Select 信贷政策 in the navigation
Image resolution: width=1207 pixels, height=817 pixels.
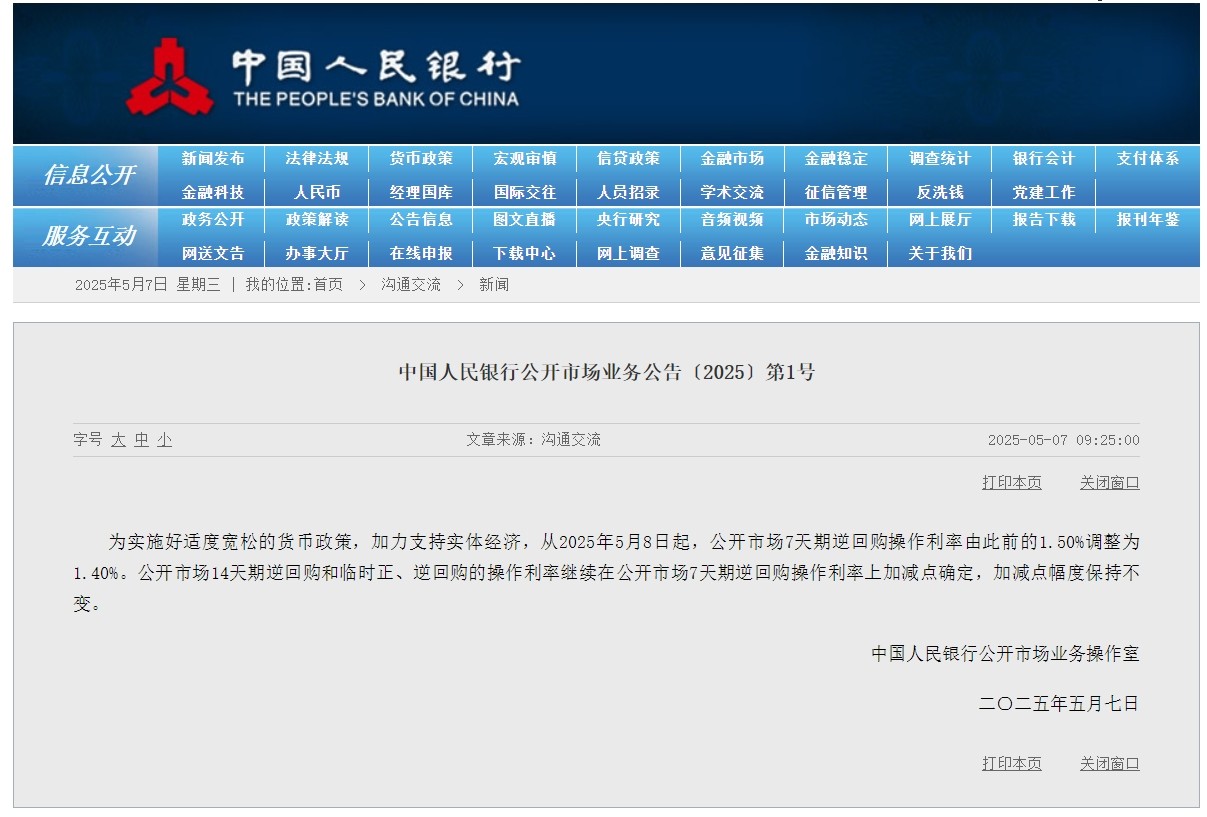coord(629,159)
